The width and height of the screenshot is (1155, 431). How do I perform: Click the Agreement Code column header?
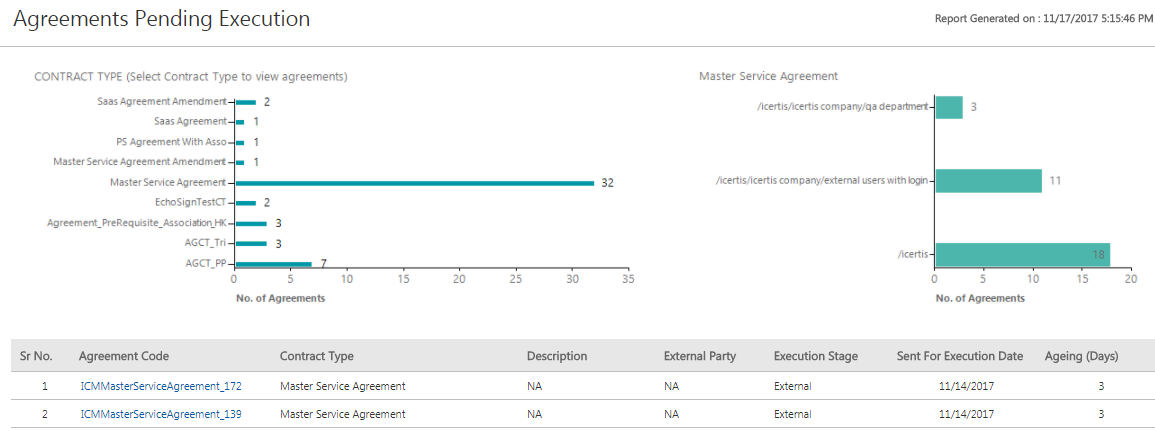click(x=124, y=356)
